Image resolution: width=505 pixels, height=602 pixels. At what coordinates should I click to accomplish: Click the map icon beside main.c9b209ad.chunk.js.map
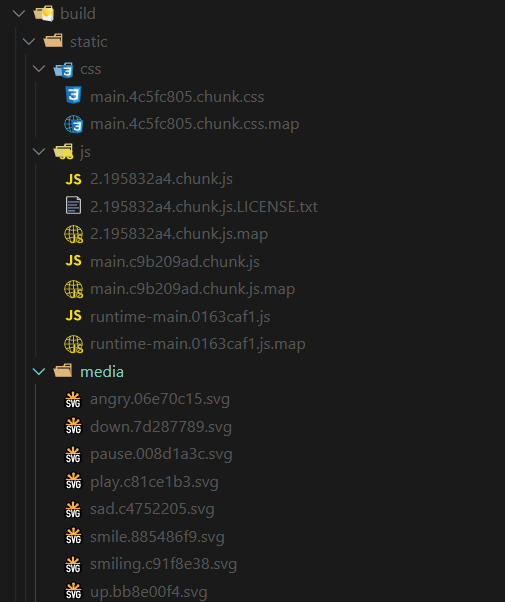(73, 289)
